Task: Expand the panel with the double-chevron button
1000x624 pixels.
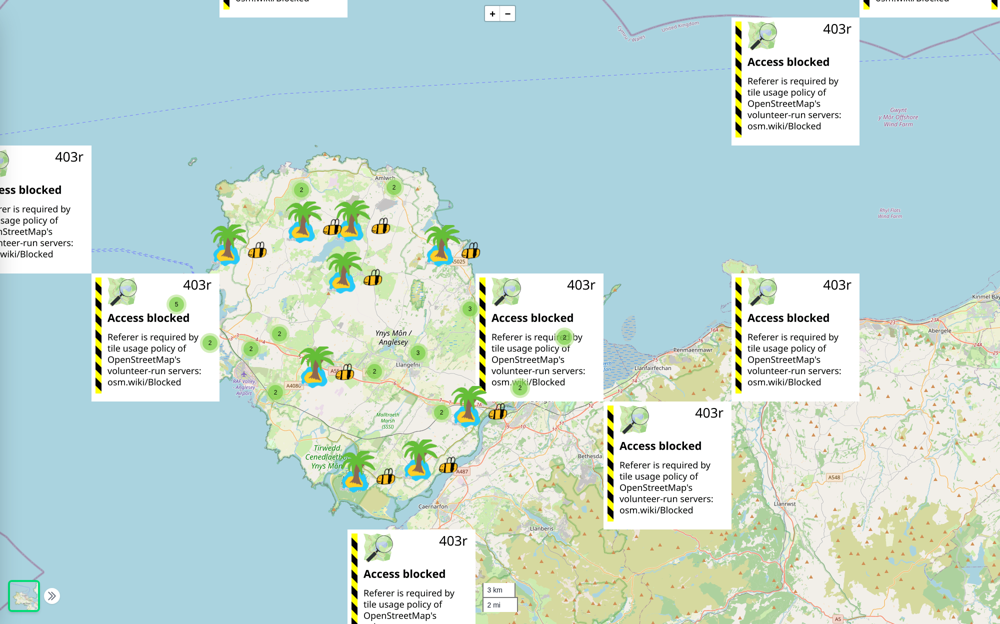Action: pos(52,596)
